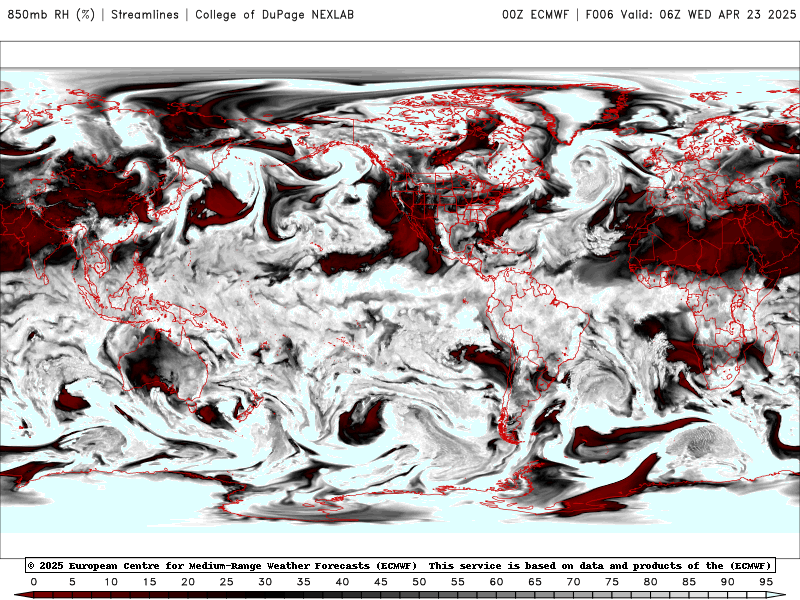Click the "Valid: 06Z WED APR 23 2025" text

pos(708,14)
